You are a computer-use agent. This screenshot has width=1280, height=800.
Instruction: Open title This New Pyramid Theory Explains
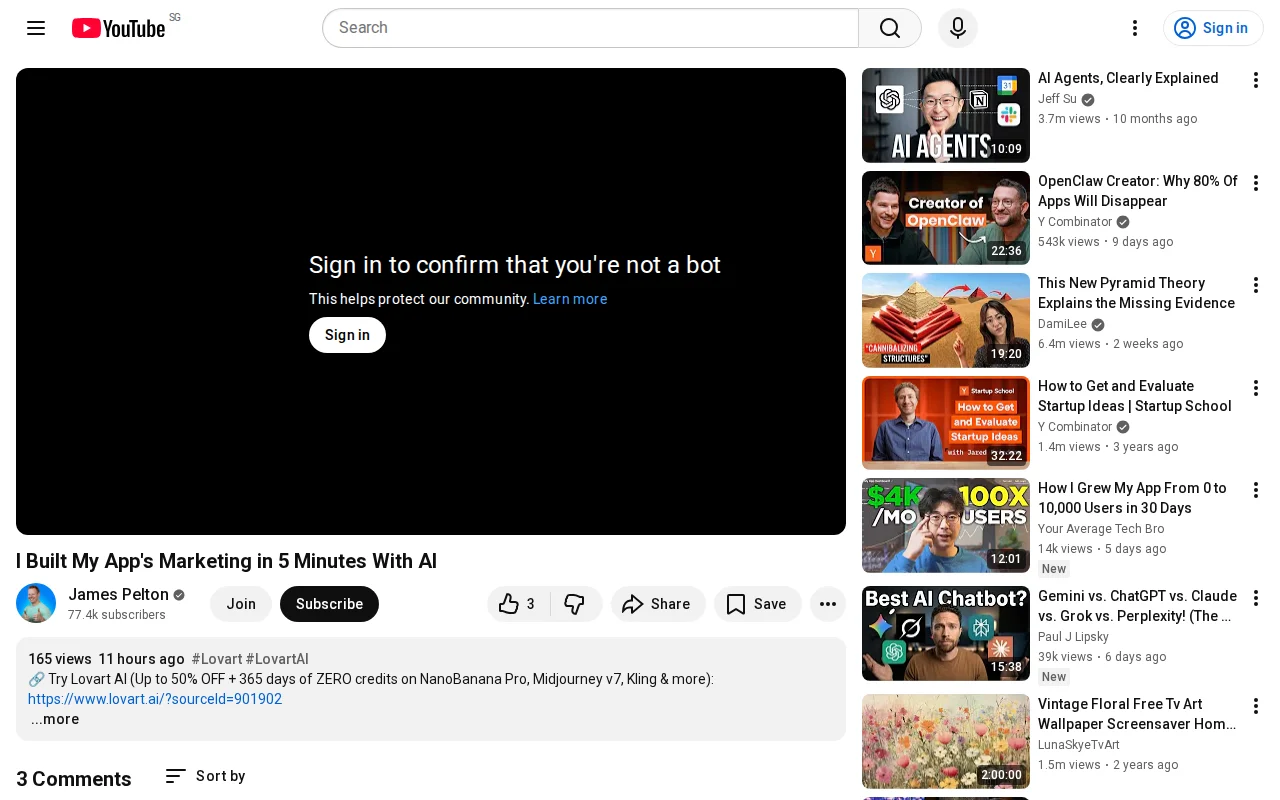(1136, 293)
